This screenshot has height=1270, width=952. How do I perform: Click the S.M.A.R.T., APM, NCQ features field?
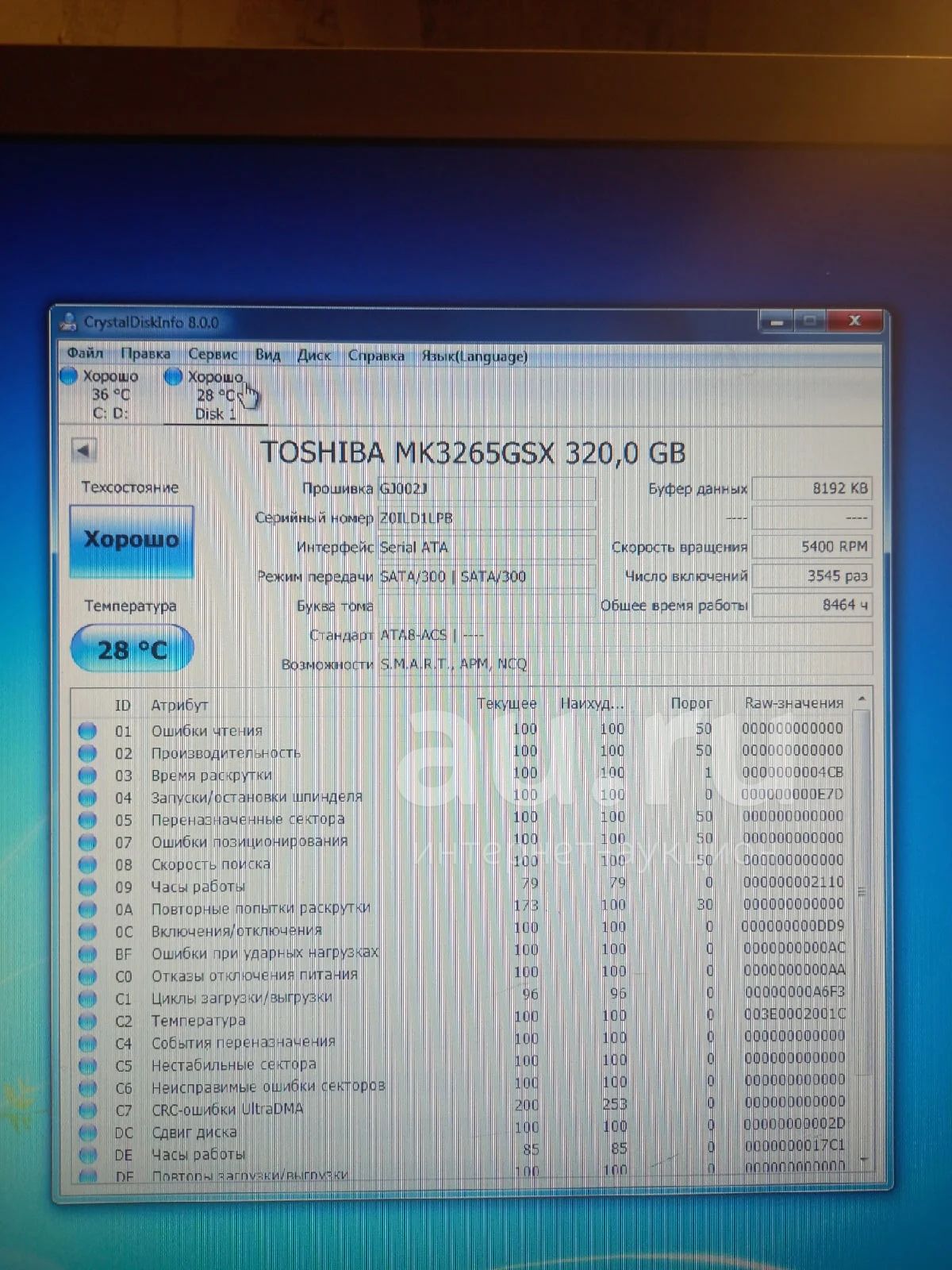625,664
